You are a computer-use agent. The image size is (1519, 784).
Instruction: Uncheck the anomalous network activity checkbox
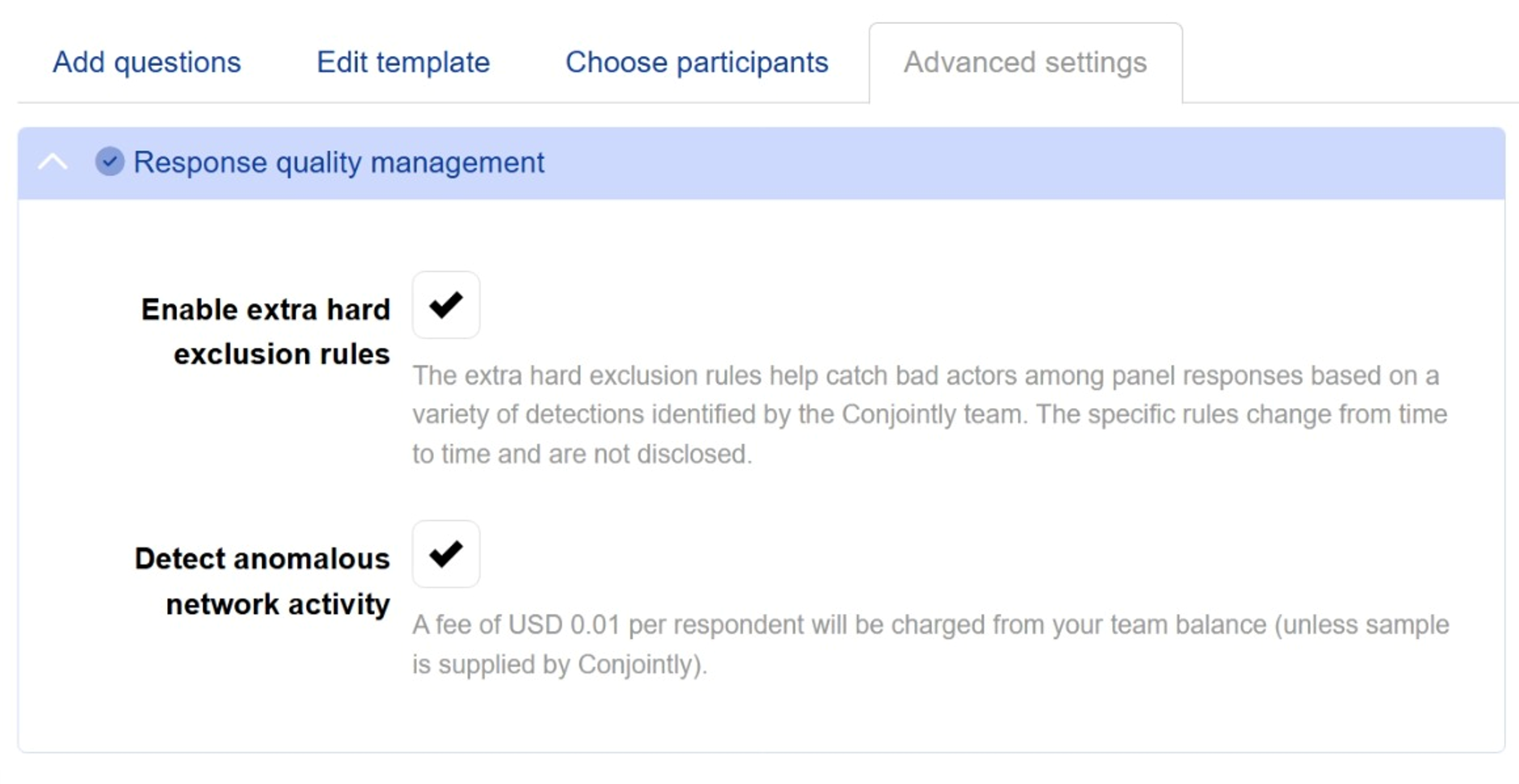(446, 554)
